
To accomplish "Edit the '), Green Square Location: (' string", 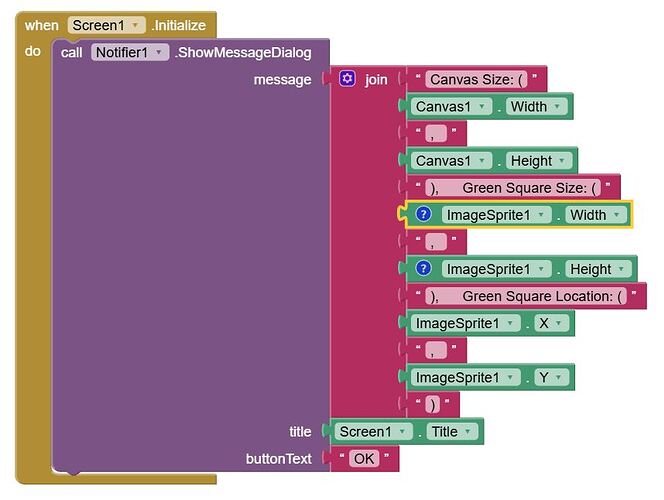I will tap(526, 296).
